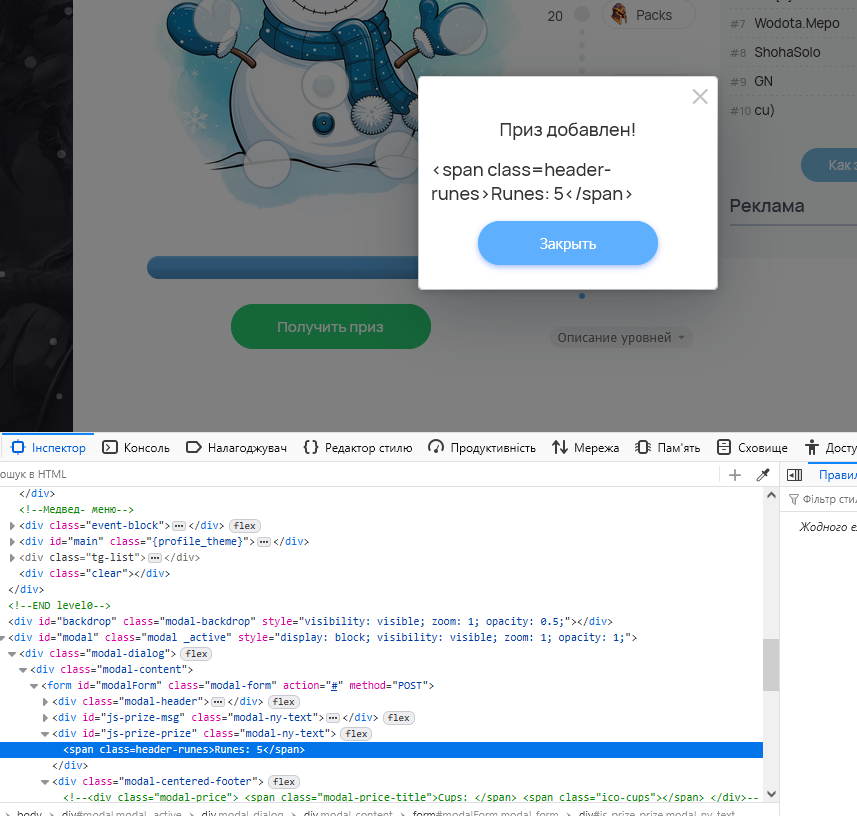Click the action="#" link in form
This screenshot has height=816, width=857.
(x=334, y=685)
